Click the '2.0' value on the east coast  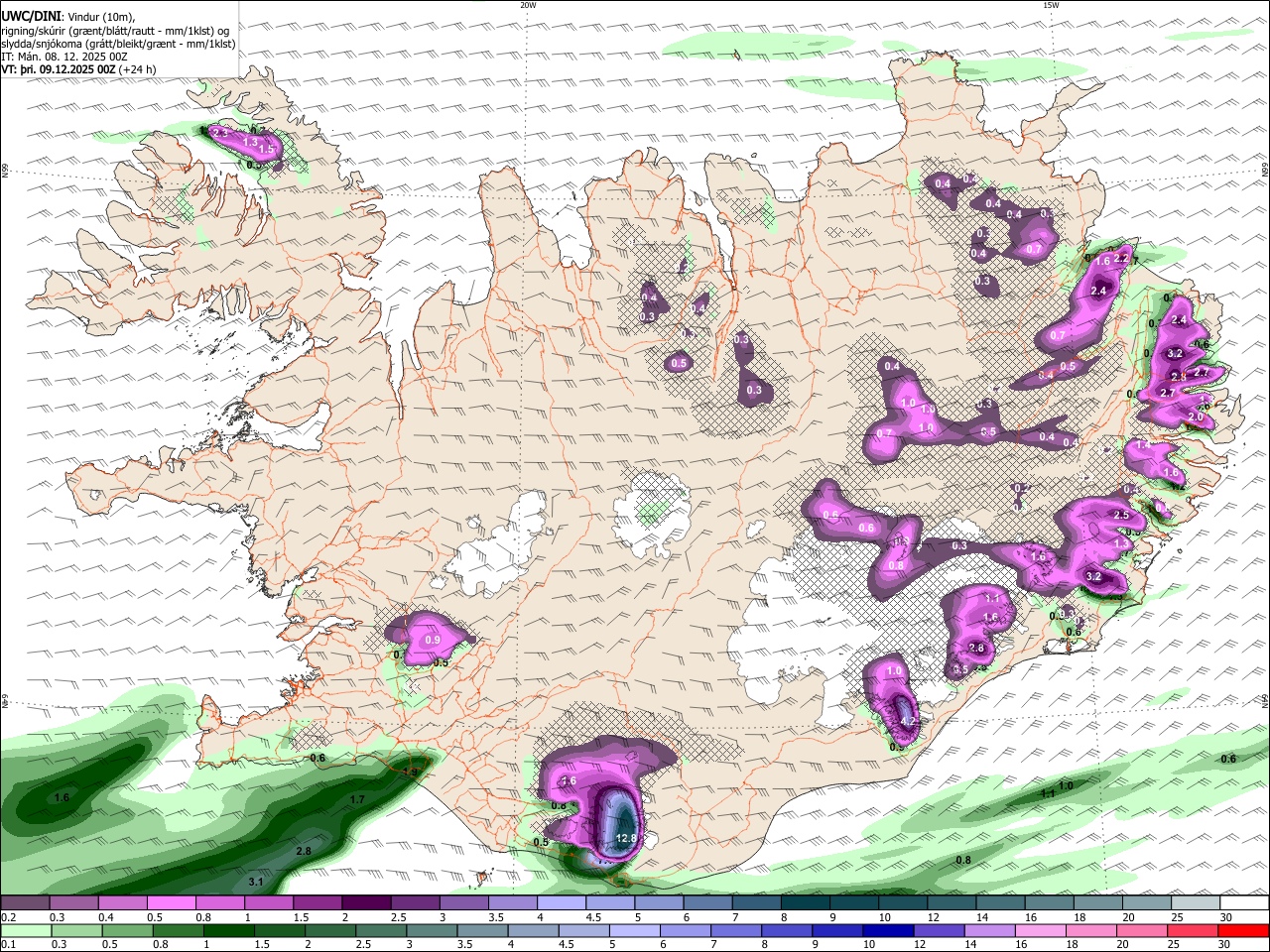click(1195, 417)
